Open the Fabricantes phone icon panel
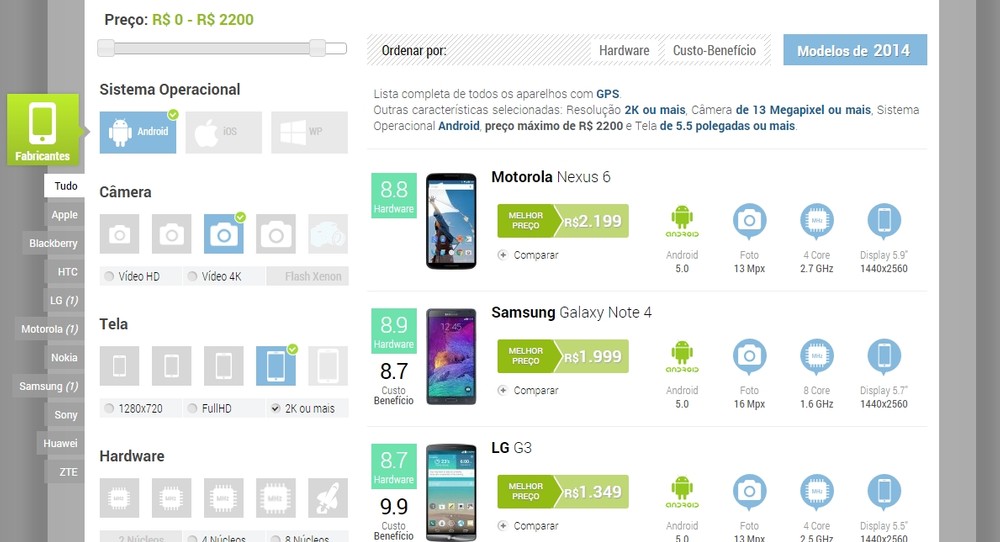 43,129
